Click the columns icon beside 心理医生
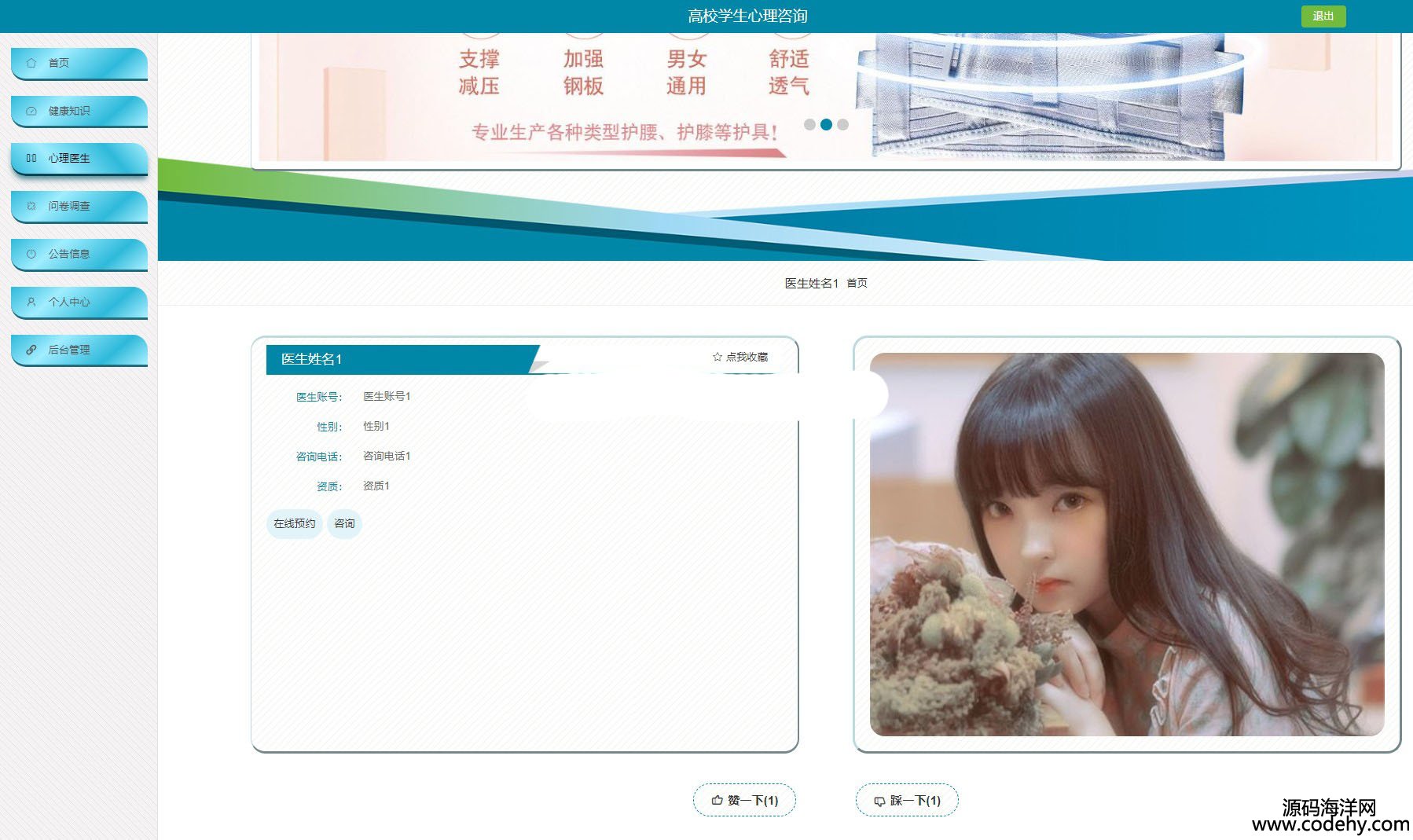Image resolution: width=1413 pixels, height=840 pixels. [31, 158]
